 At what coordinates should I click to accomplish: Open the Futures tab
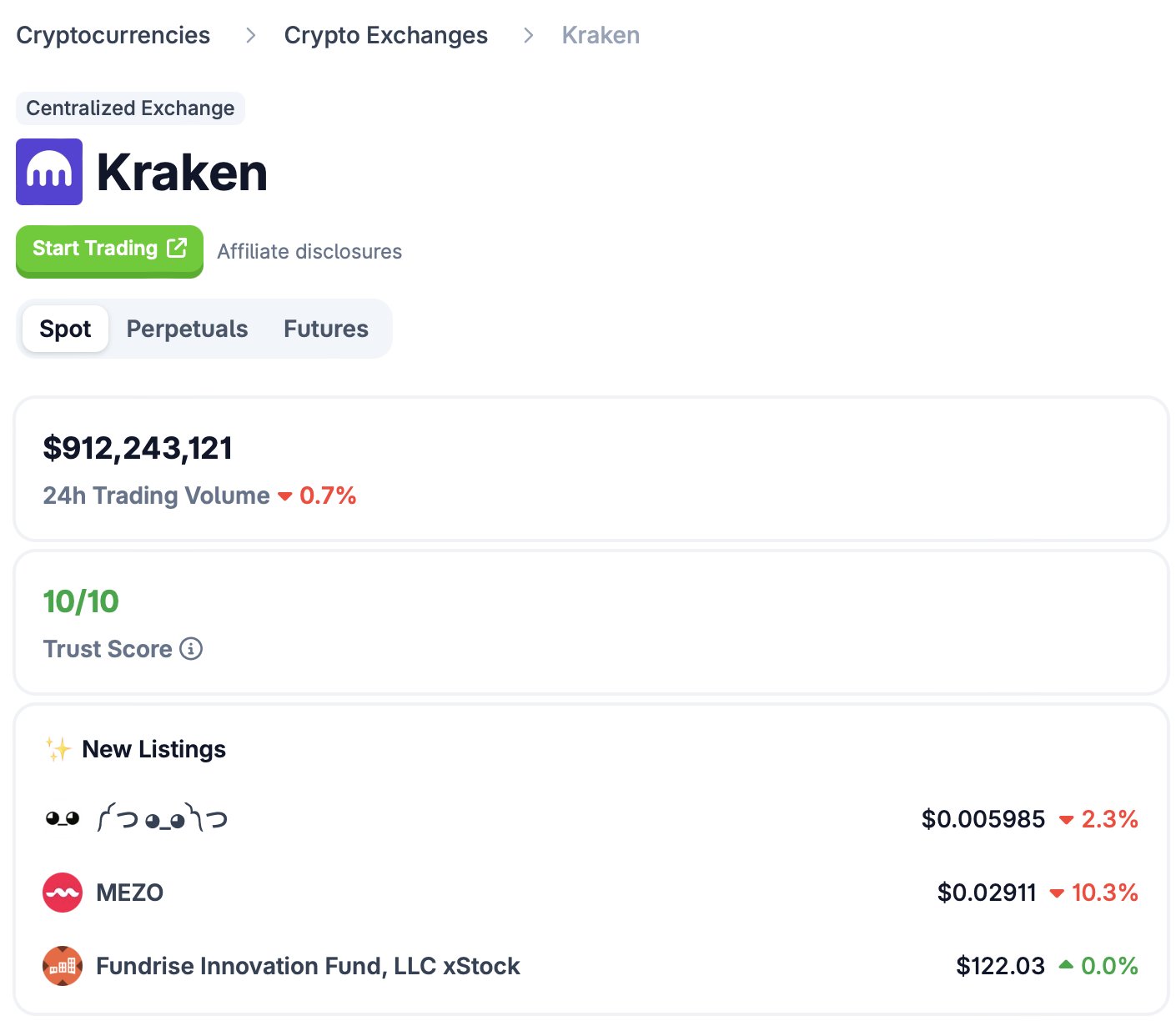pos(325,329)
